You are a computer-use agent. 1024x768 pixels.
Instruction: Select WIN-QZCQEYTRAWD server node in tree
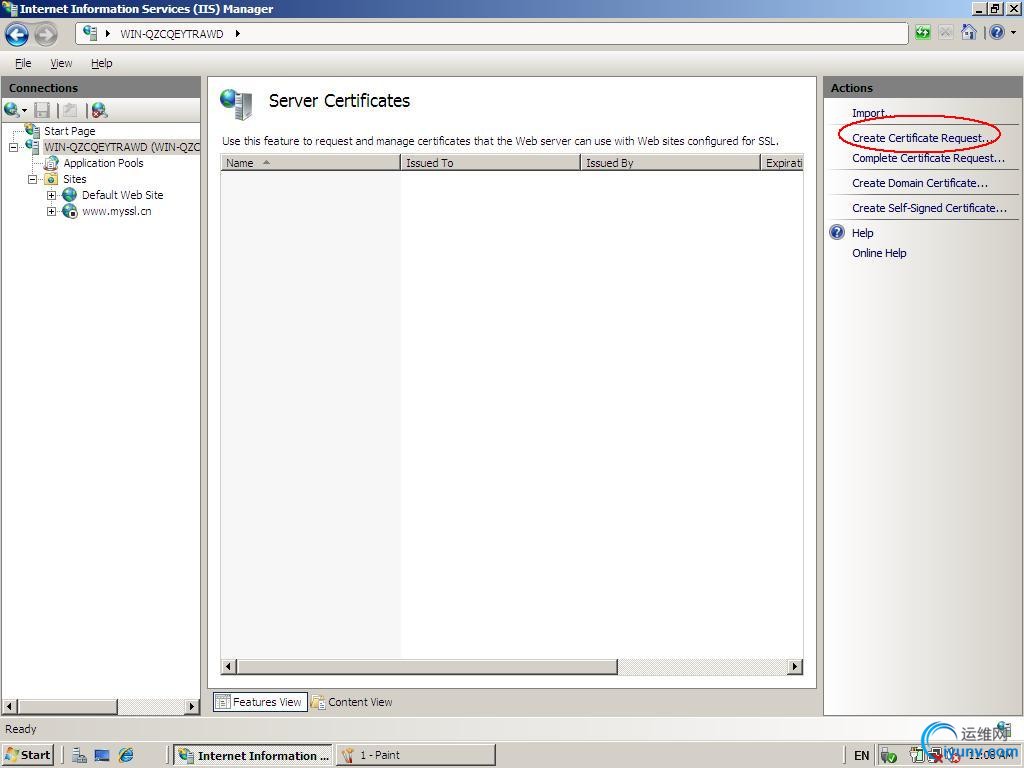pos(121,147)
